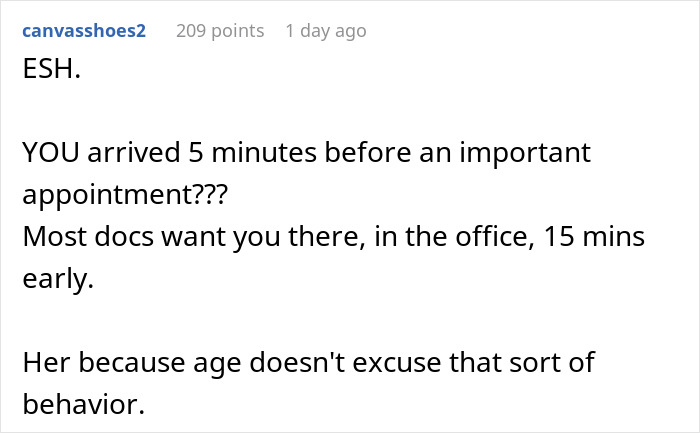Click the phrase "Most docs"
Image resolution: width=700 pixels, height=433 pixels.
point(76,239)
